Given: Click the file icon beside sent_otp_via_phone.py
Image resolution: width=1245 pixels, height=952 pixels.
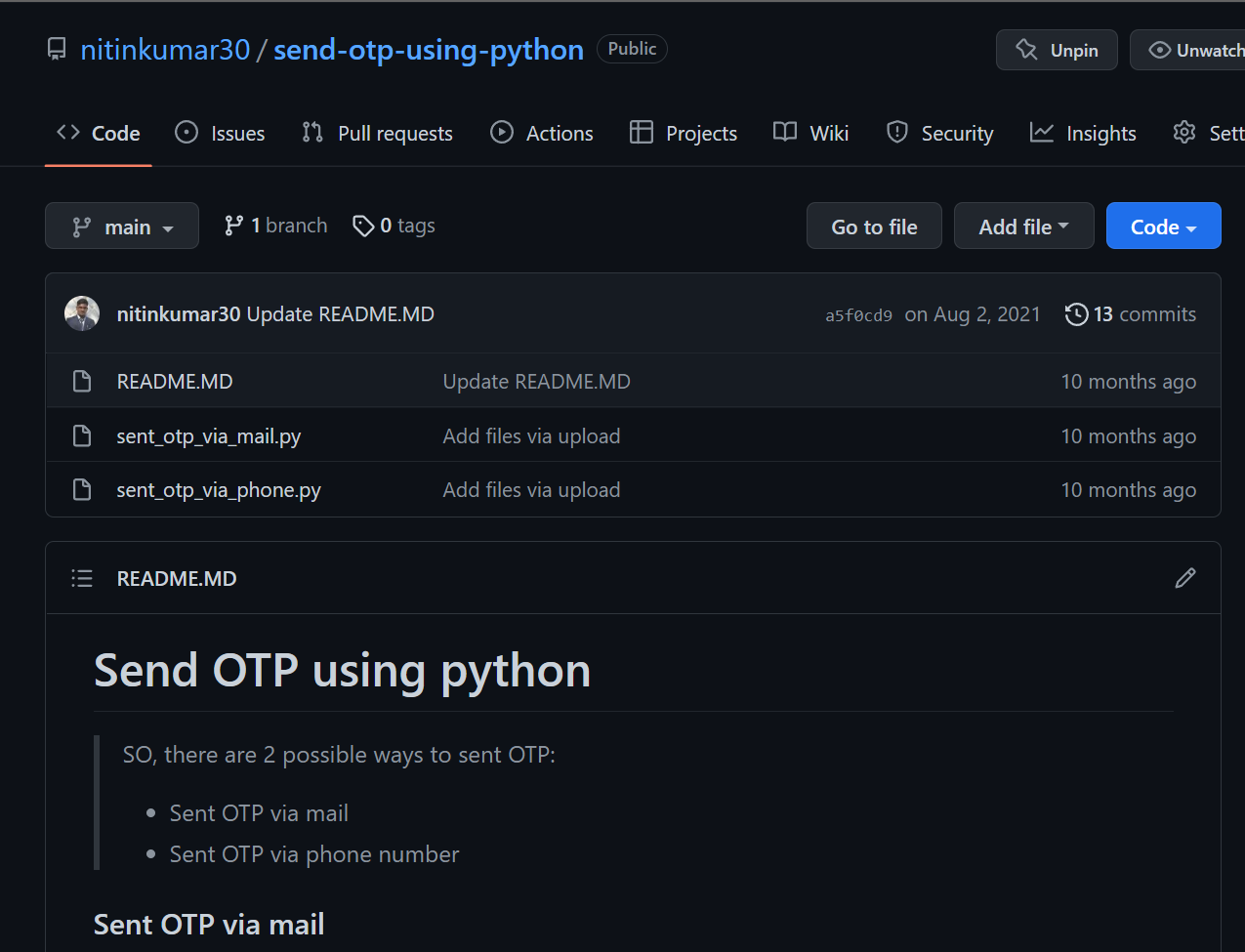Looking at the screenshot, I should (x=82, y=490).
